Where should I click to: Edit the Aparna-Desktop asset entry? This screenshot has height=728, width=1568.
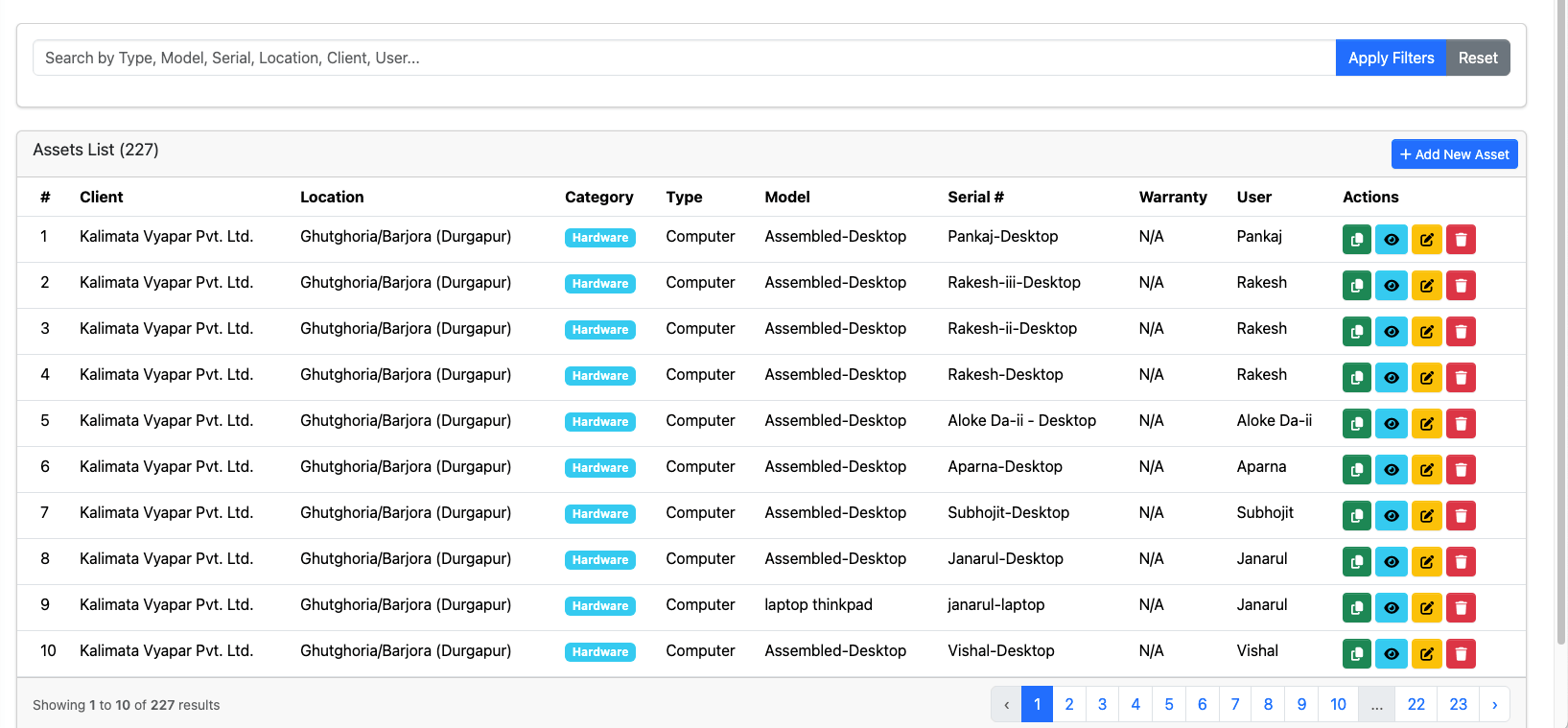[x=1426, y=470]
